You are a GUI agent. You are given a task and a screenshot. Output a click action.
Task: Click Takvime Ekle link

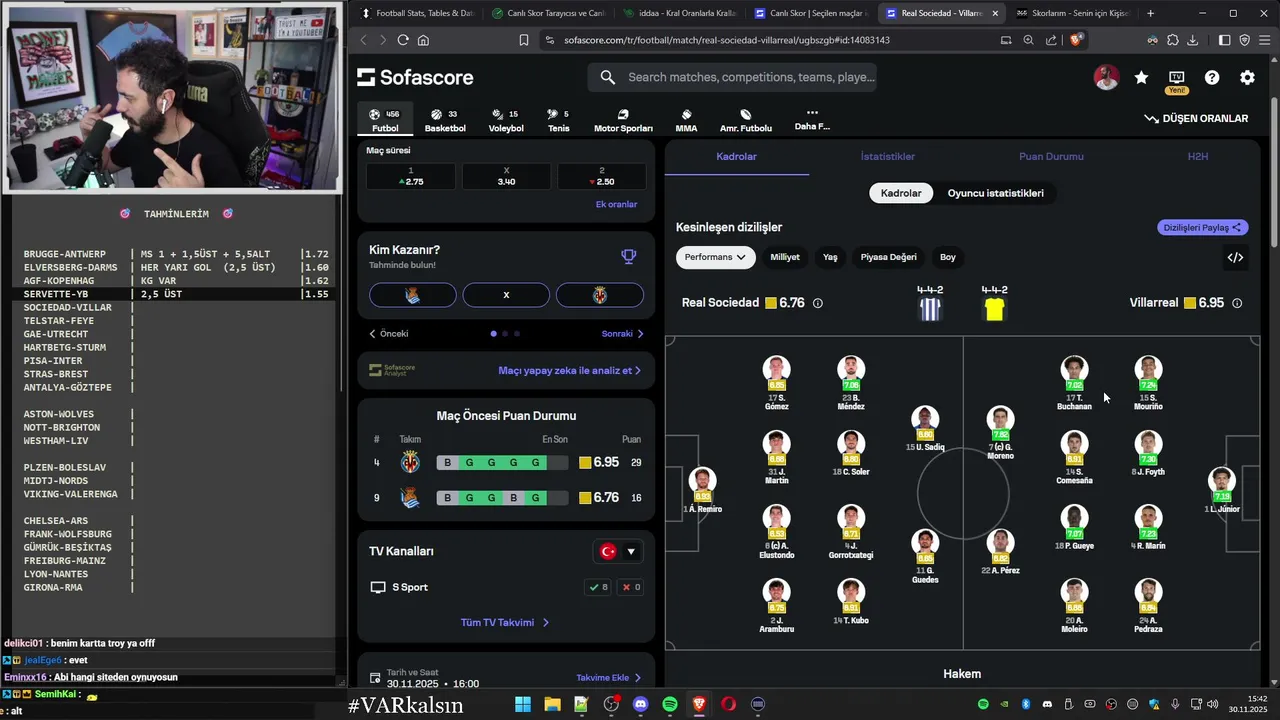(610, 677)
